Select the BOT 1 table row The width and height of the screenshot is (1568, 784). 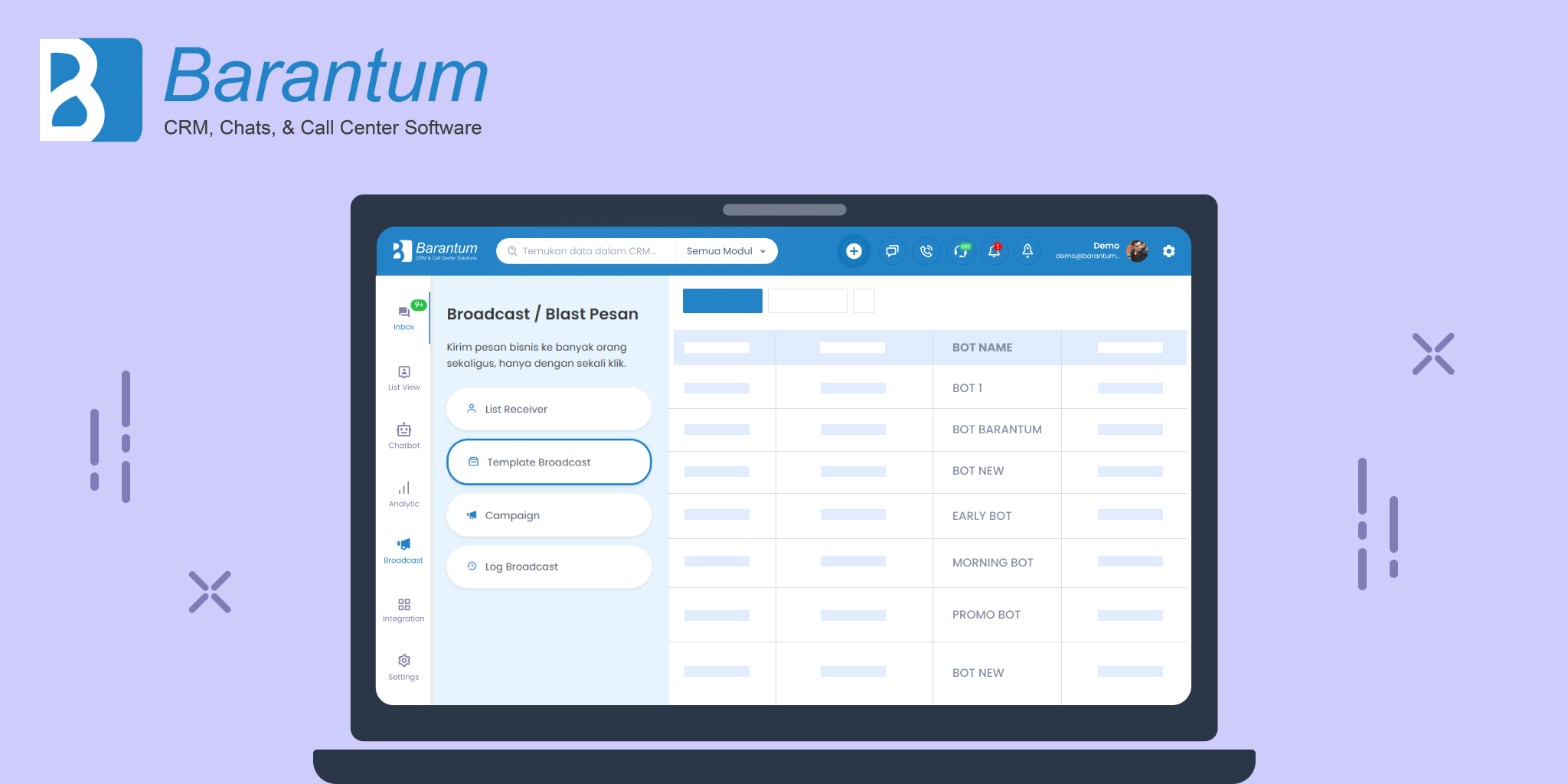click(929, 387)
